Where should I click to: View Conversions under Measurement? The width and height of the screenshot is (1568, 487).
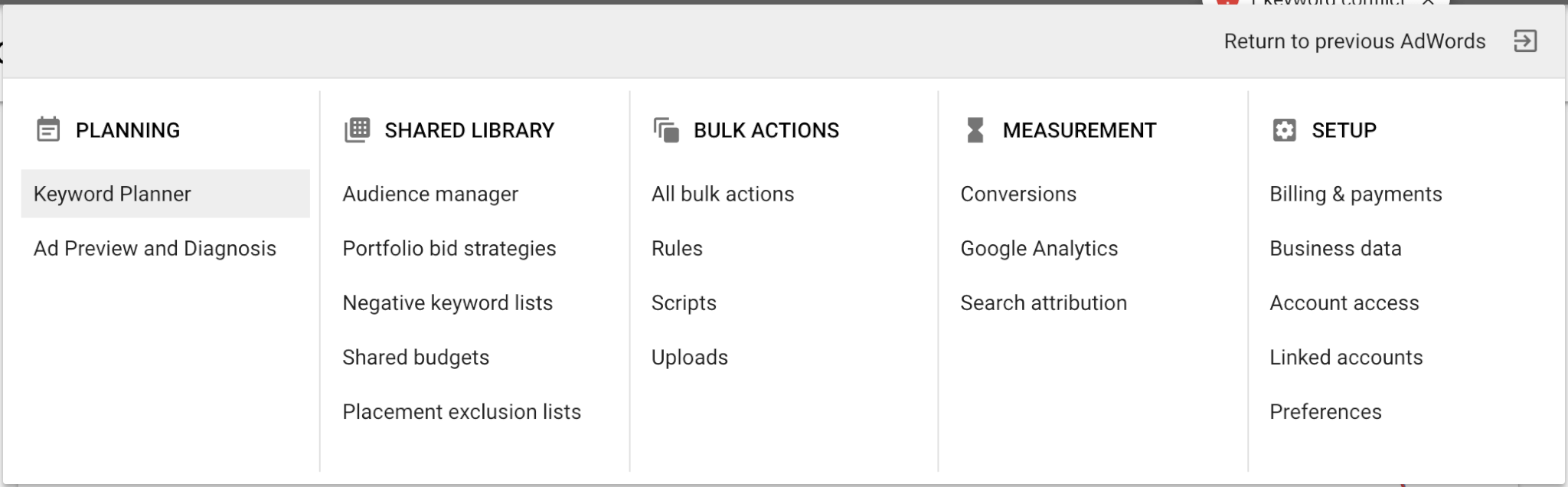point(1018,194)
